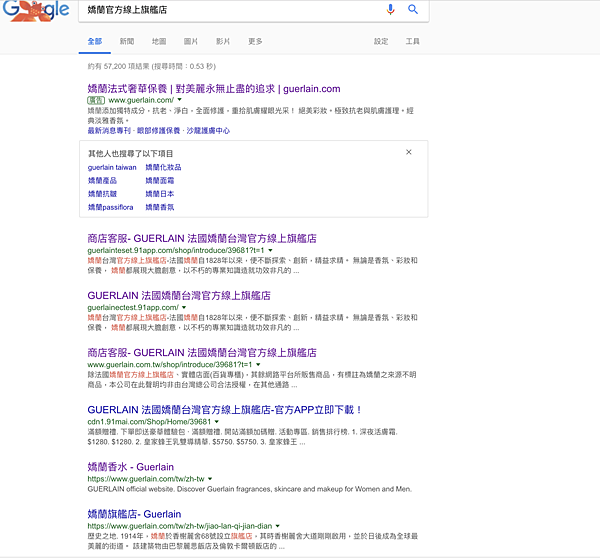Expand dropdown arrow next to www.guerlain.com/
Viewport: 600px width, 558px height.
coord(179,100)
